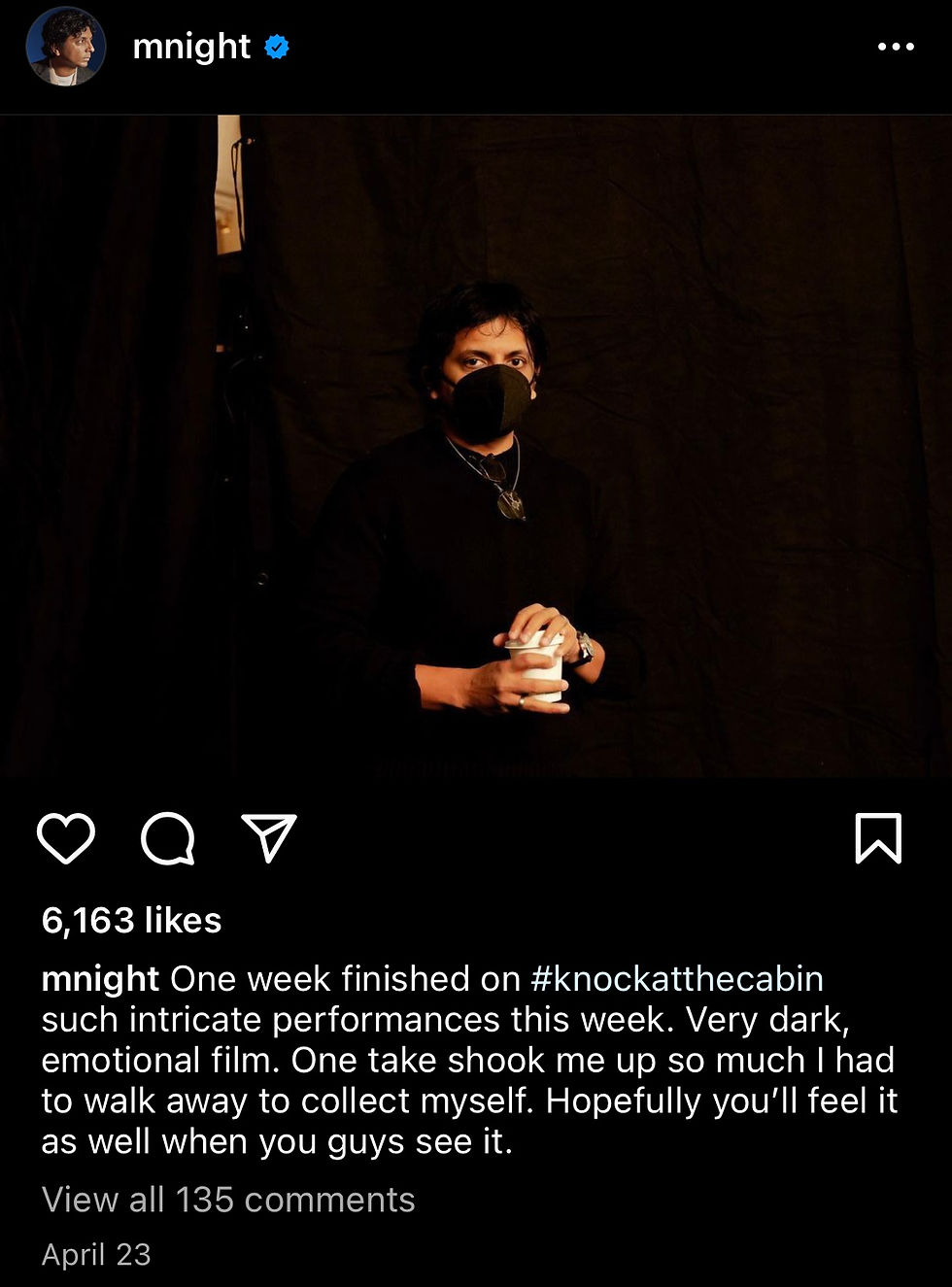
Task: Tap the black face mask in photo
Action: click(490, 400)
